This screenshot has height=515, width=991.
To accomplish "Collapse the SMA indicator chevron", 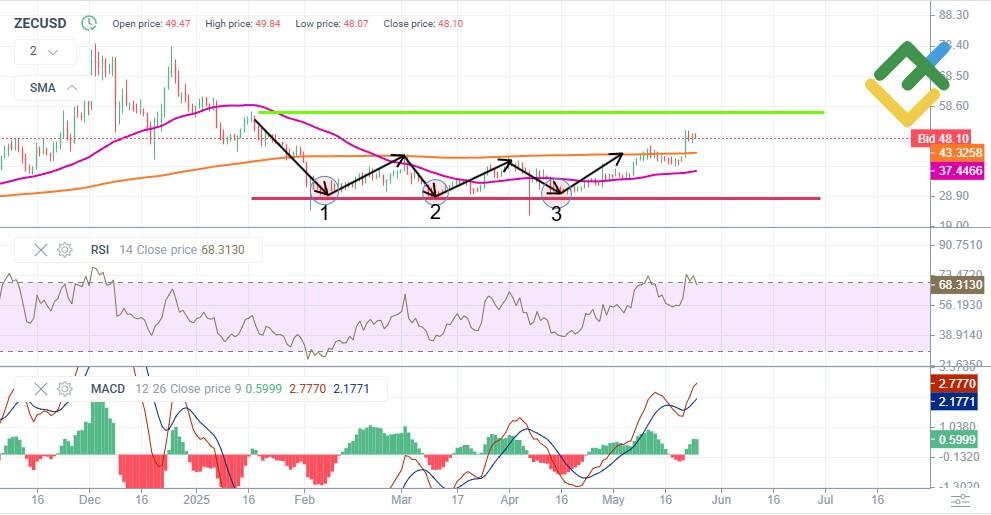I will coord(72,88).
